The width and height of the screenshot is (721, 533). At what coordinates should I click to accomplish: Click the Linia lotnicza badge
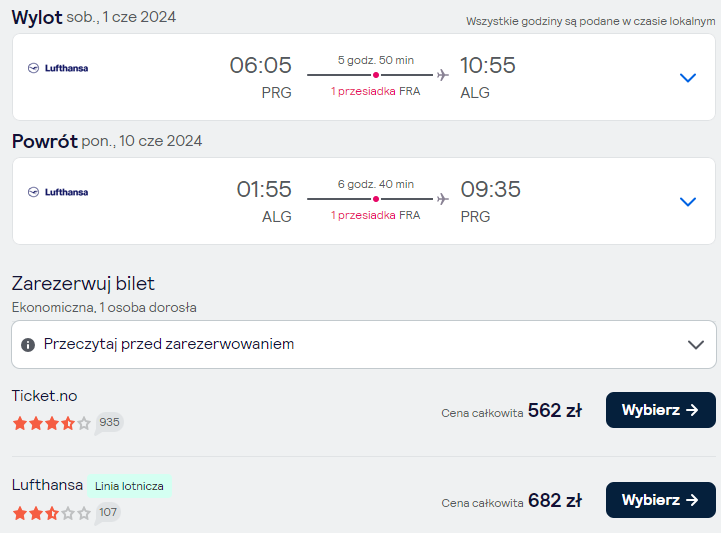click(129, 486)
